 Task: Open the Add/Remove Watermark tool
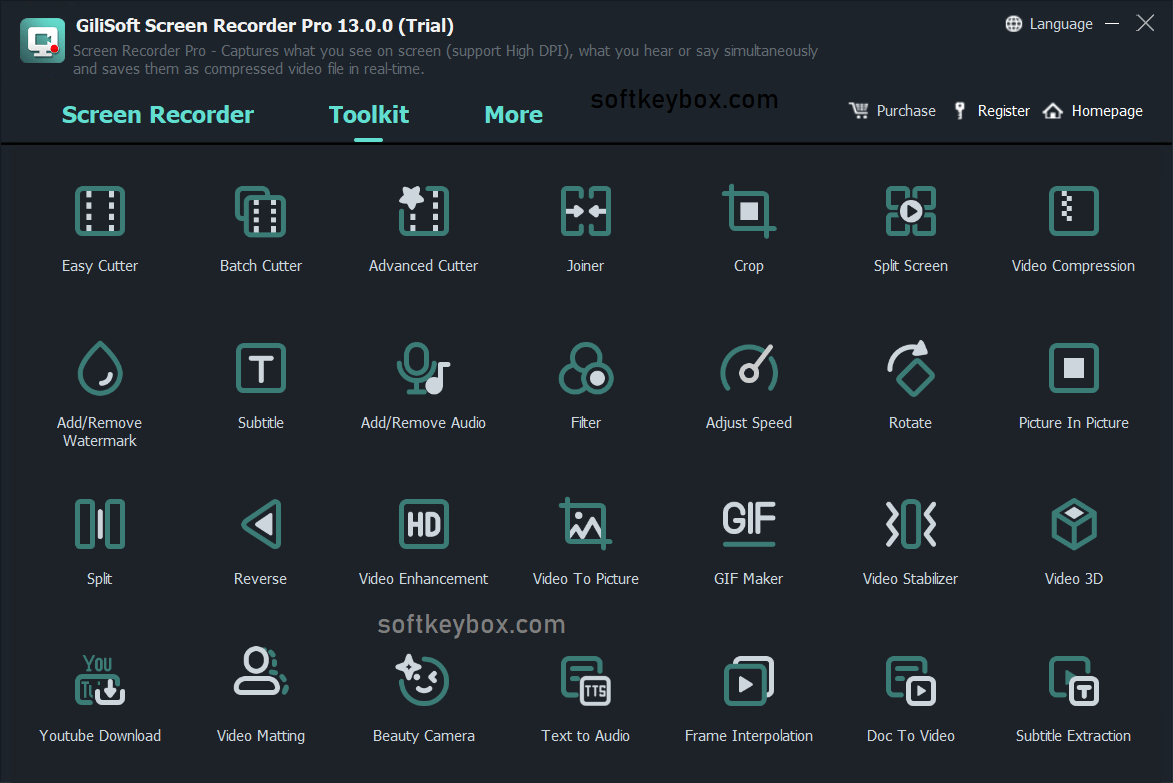(99, 390)
